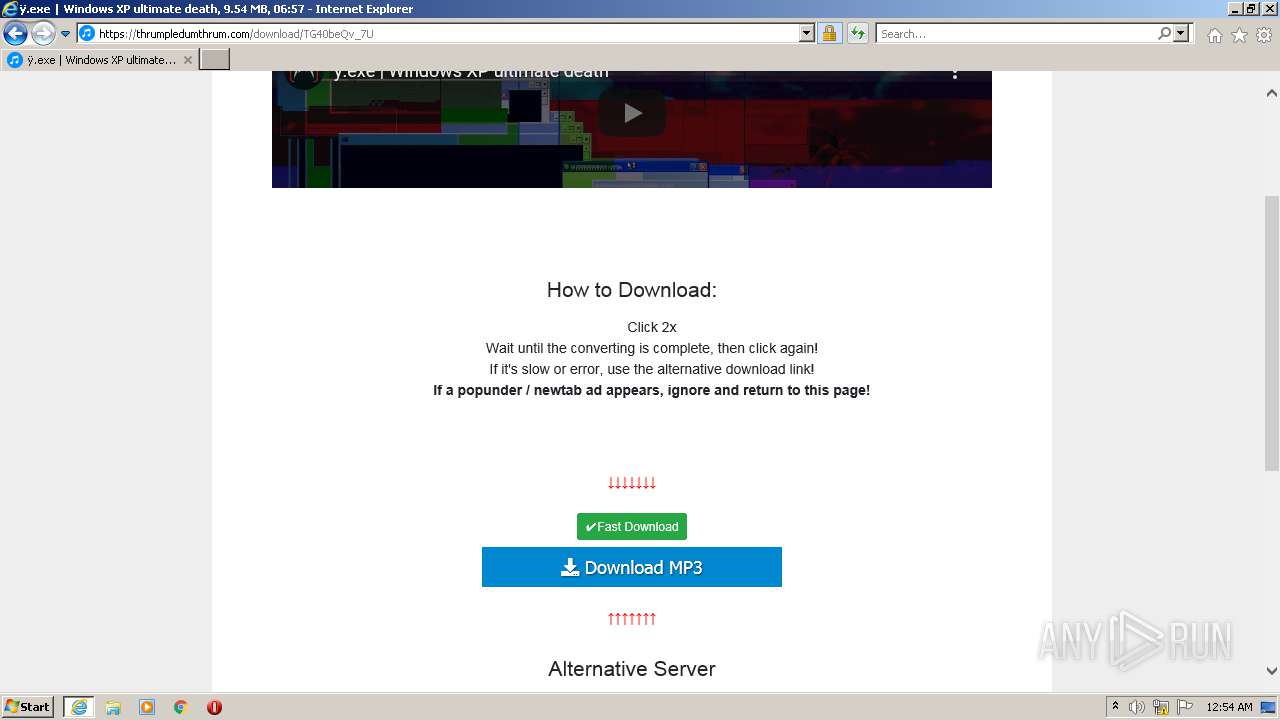Open the Home page icon
Viewport: 1280px width, 720px height.
(x=1214, y=35)
